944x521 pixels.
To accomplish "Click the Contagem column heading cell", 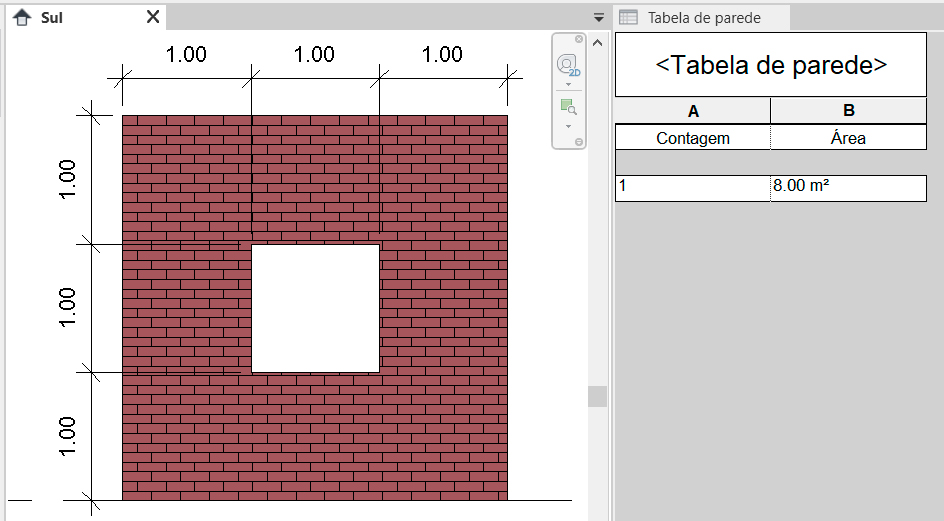I will pyautogui.click(x=693, y=138).
